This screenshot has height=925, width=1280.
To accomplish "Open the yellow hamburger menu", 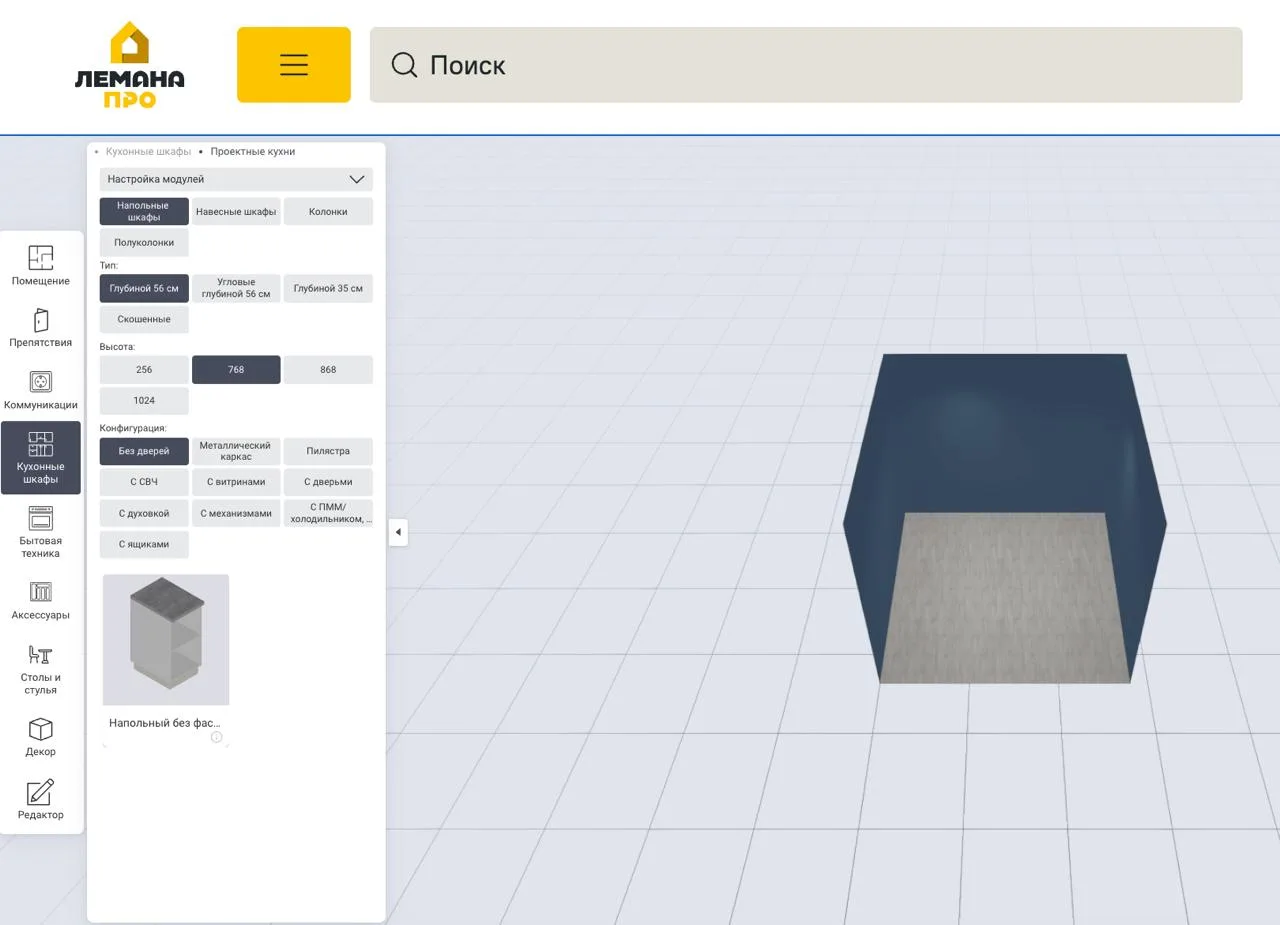I will click(x=294, y=65).
